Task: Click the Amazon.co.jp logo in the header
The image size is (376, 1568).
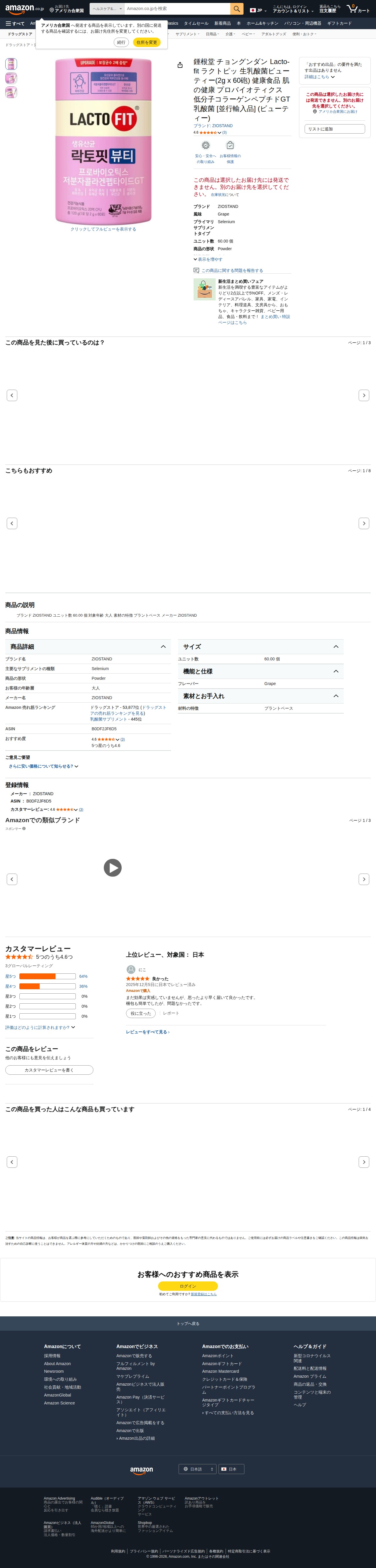Action: [x=24, y=9]
